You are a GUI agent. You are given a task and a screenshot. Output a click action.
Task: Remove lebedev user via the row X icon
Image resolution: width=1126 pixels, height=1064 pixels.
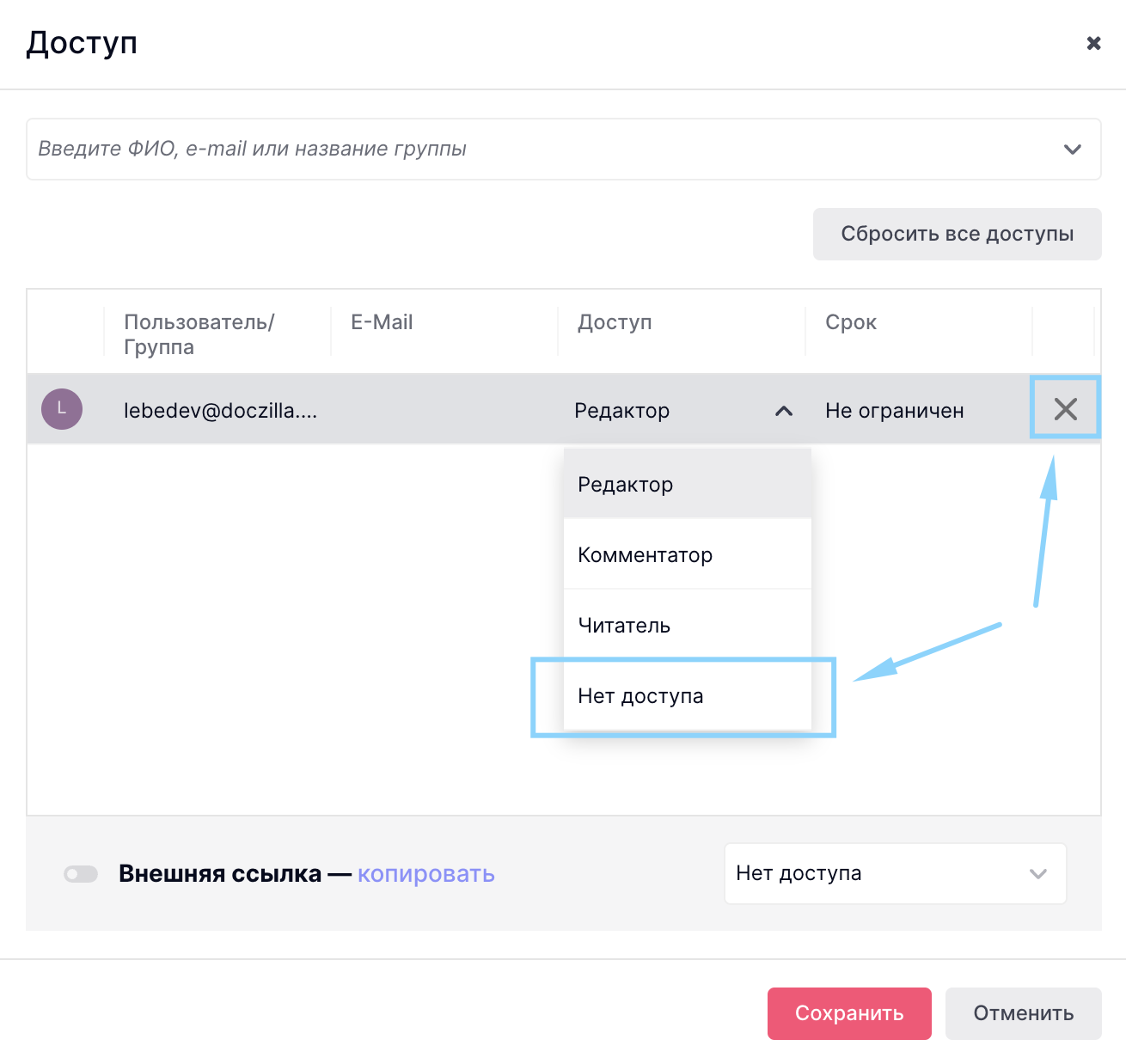1065,409
